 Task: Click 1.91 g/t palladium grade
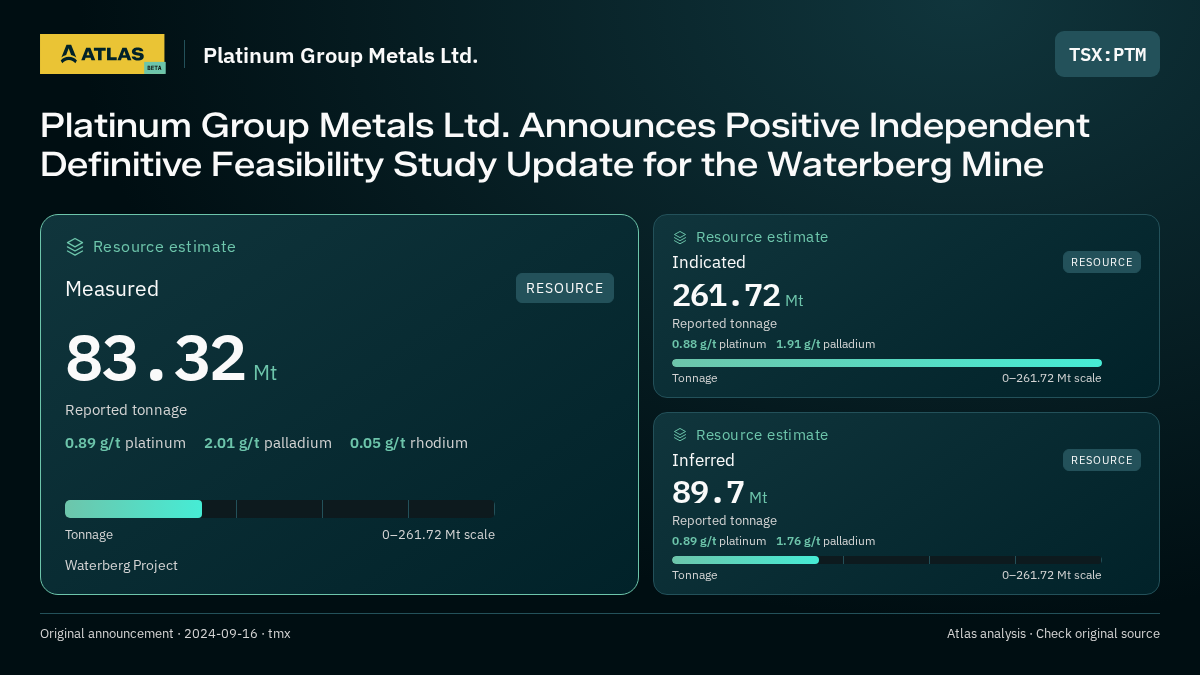tap(825, 344)
